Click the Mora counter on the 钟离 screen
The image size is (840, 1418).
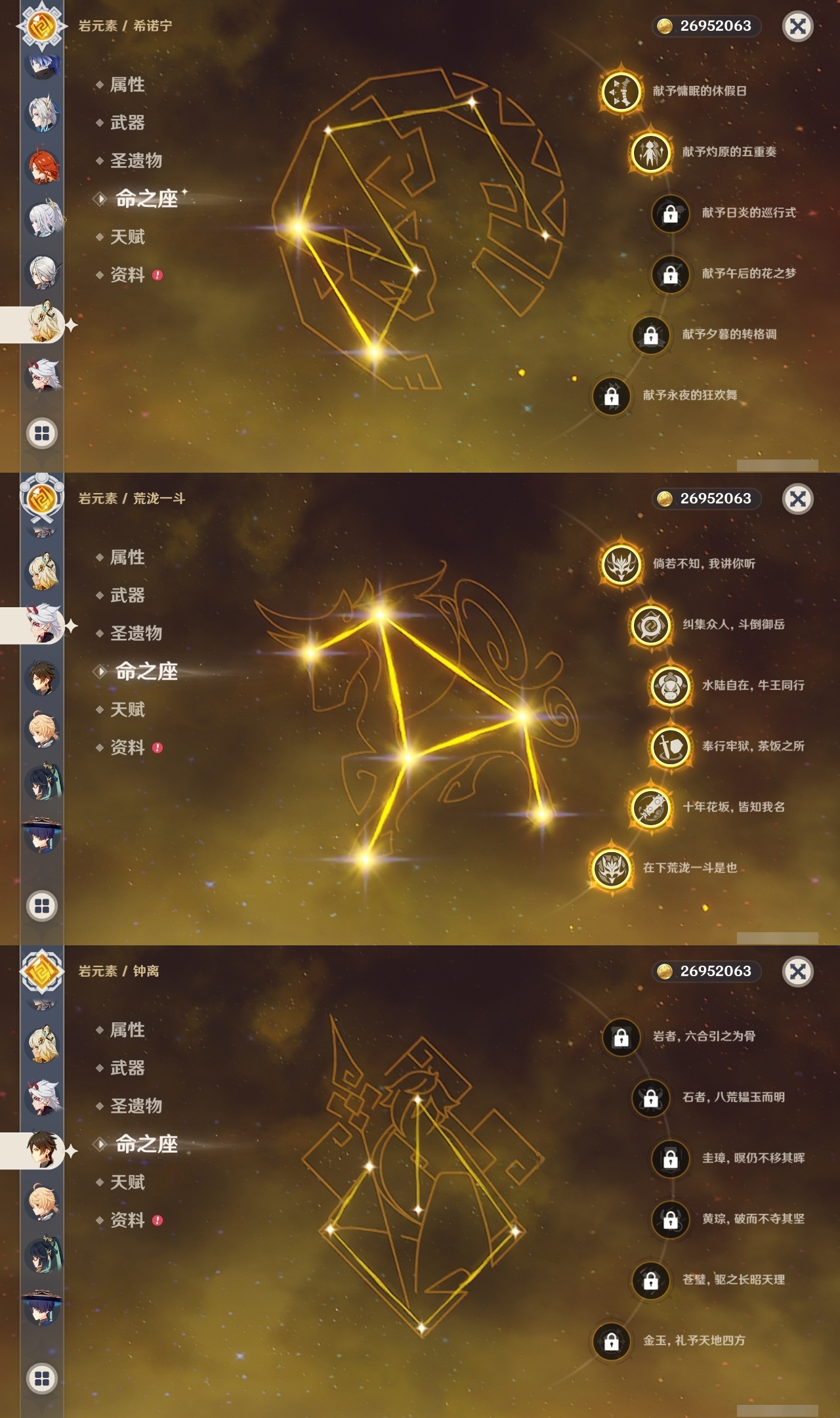tap(706, 971)
